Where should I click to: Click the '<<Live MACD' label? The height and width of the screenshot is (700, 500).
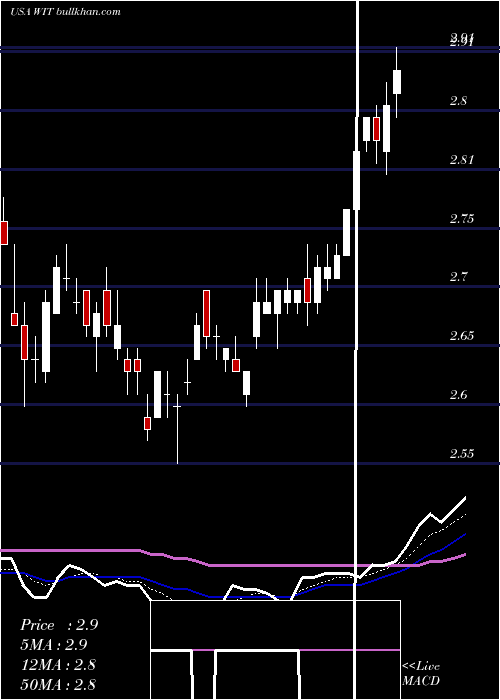point(421,673)
